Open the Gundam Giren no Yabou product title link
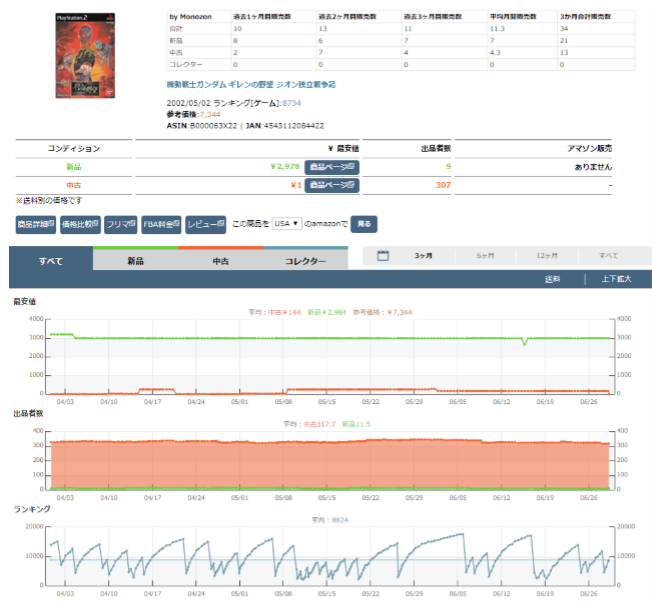 (251, 84)
